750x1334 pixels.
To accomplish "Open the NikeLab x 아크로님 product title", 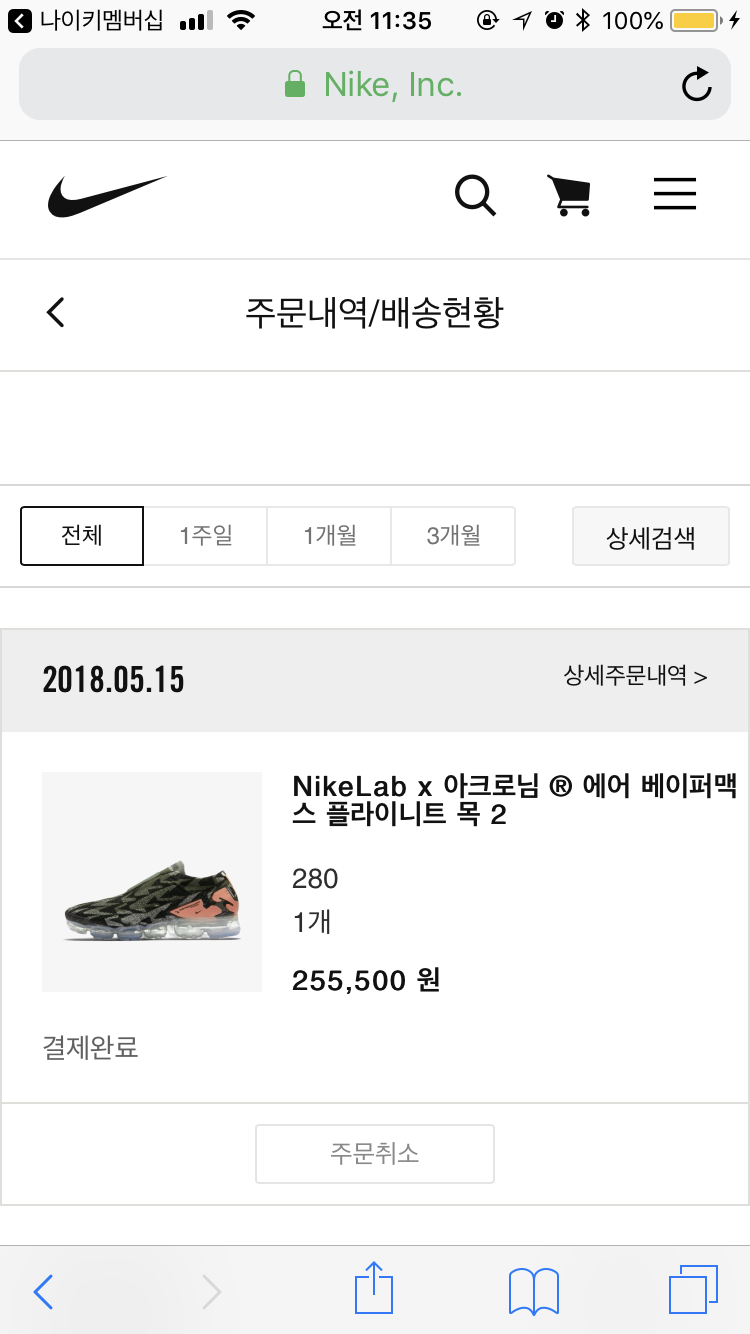I will 514,800.
